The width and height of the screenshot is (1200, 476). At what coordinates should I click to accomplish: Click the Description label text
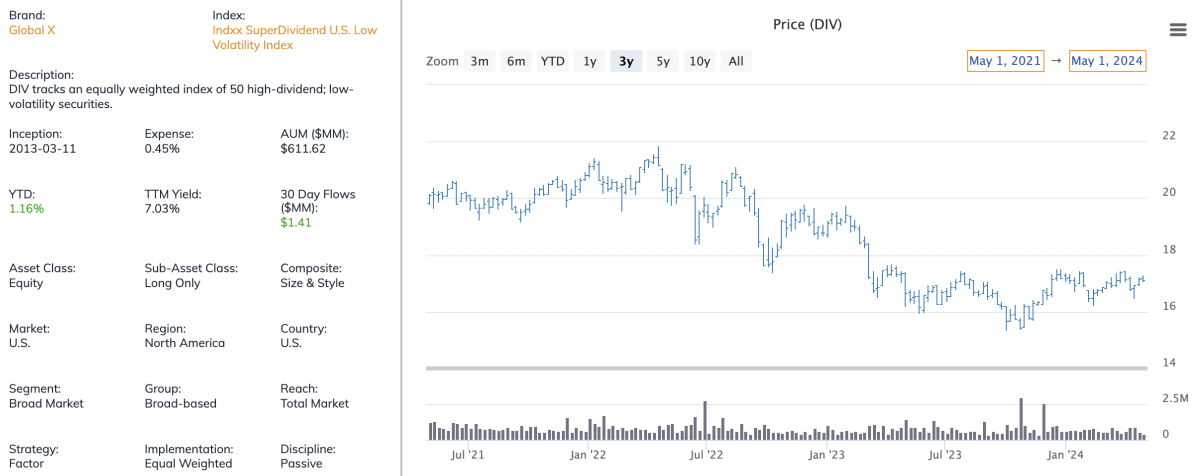coord(41,75)
